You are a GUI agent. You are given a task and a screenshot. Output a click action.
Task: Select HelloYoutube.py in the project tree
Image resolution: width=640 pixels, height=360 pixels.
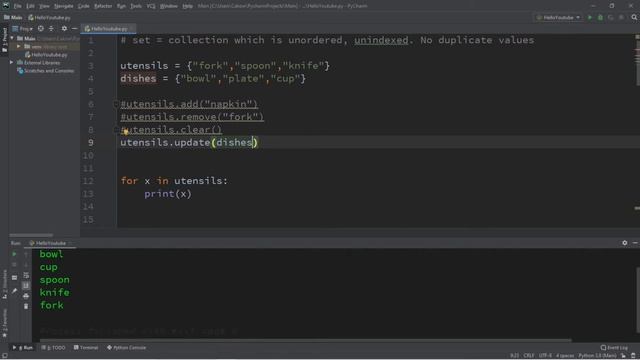click(x=46, y=55)
